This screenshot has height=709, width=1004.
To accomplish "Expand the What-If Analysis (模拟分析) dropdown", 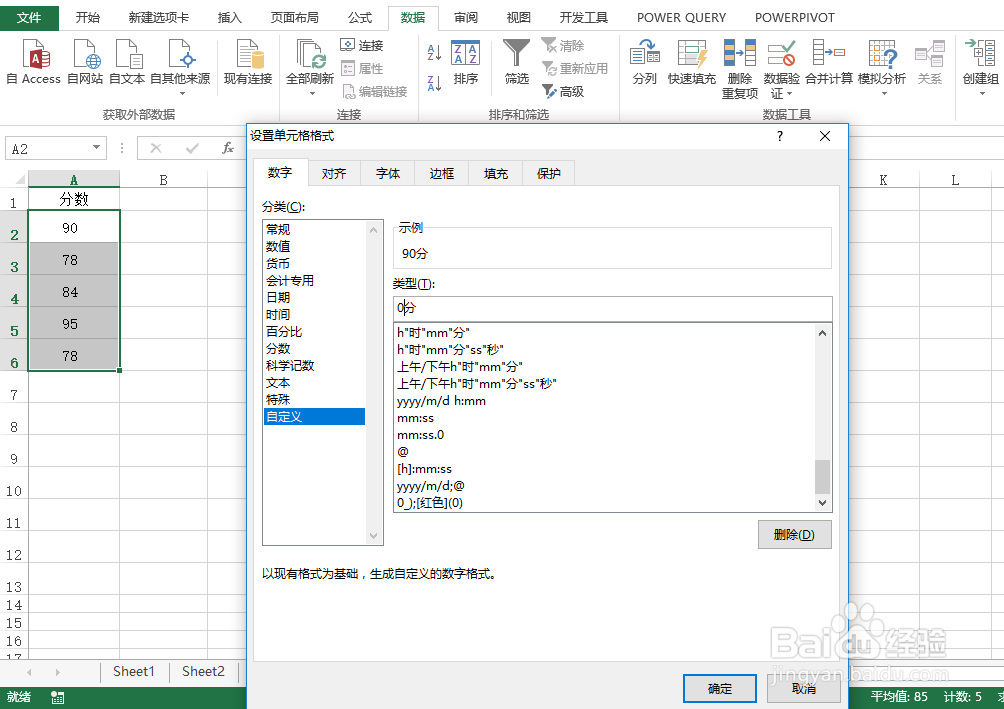I will (882, 93).
